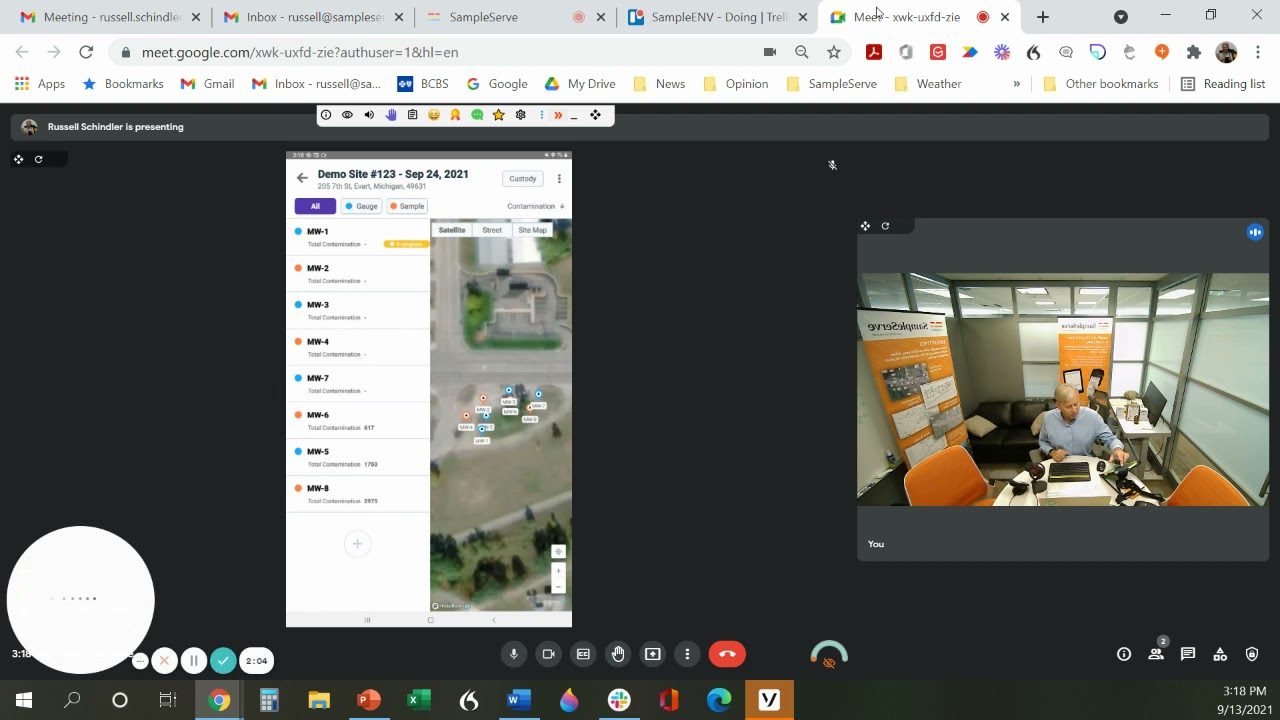Click move handle on extension toolbar
Screen dimensions: 1280x720
coord(595,115)
